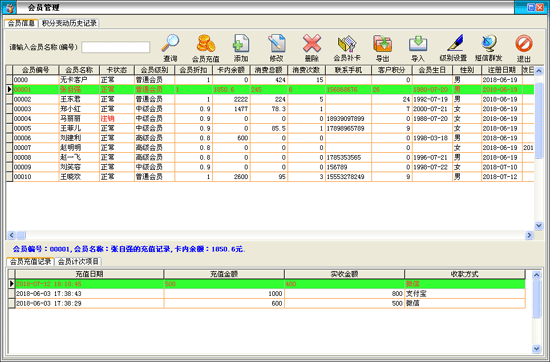550x362 pixels.
Task: Select member 王东君 row
Action: pos(270,99)
